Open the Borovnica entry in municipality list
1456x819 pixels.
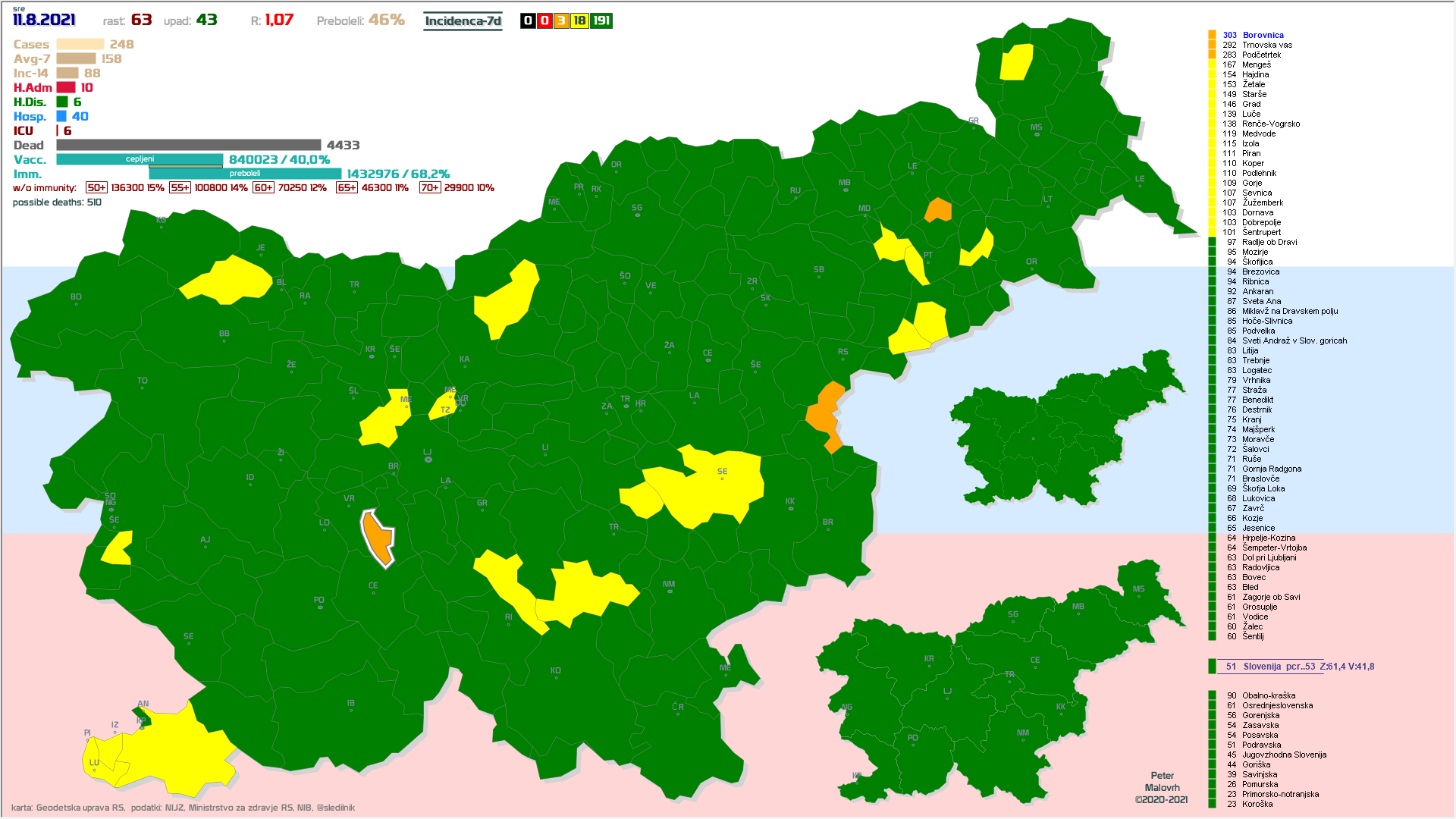(x=1263, y=35)
